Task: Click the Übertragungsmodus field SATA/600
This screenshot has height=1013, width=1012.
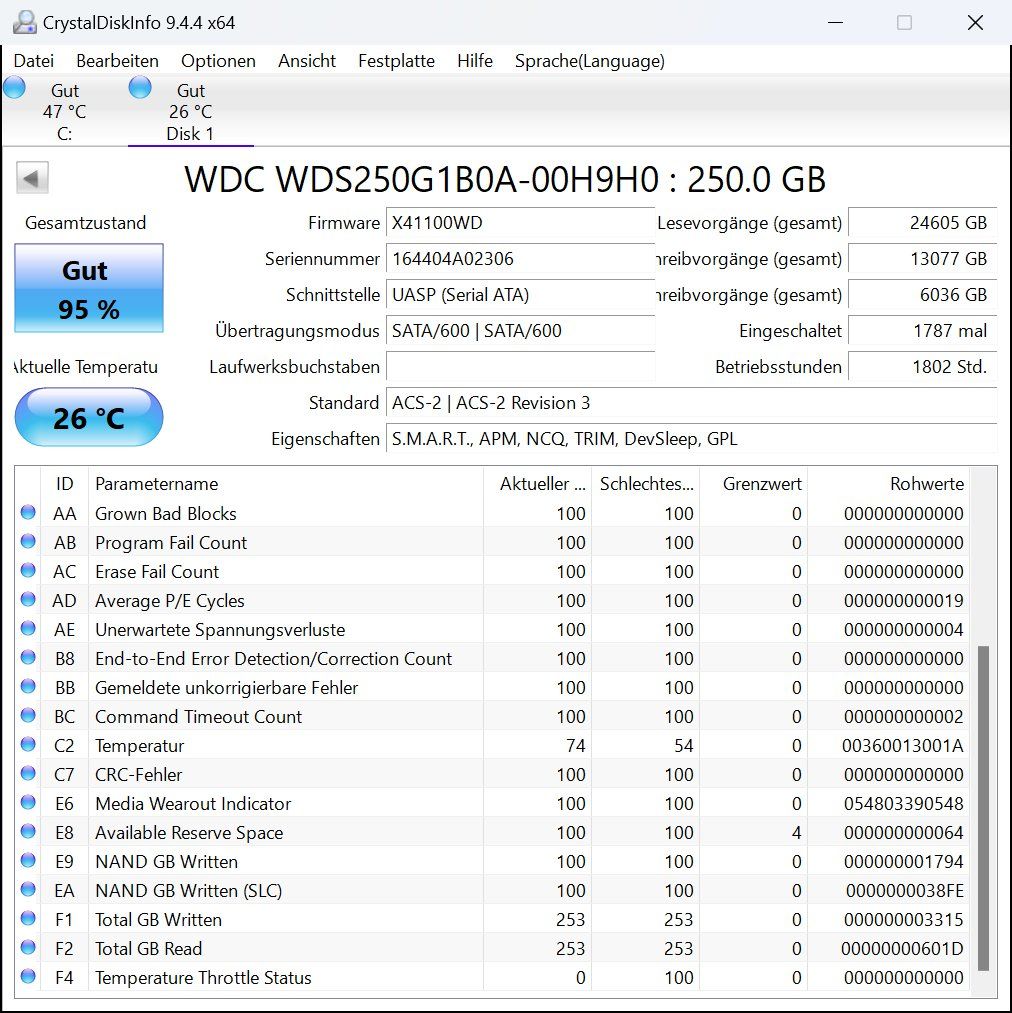Action: click(520, 331)
